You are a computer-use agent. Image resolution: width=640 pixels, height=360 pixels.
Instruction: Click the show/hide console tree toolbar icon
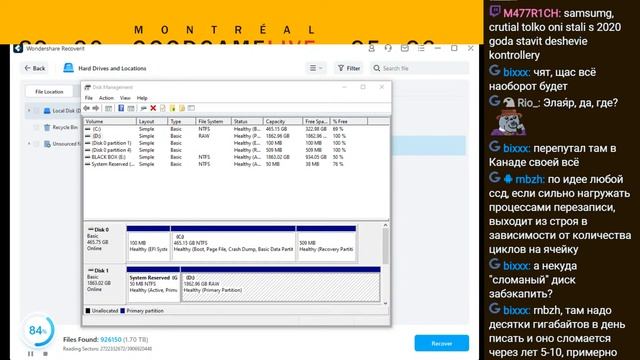(109, 108)
